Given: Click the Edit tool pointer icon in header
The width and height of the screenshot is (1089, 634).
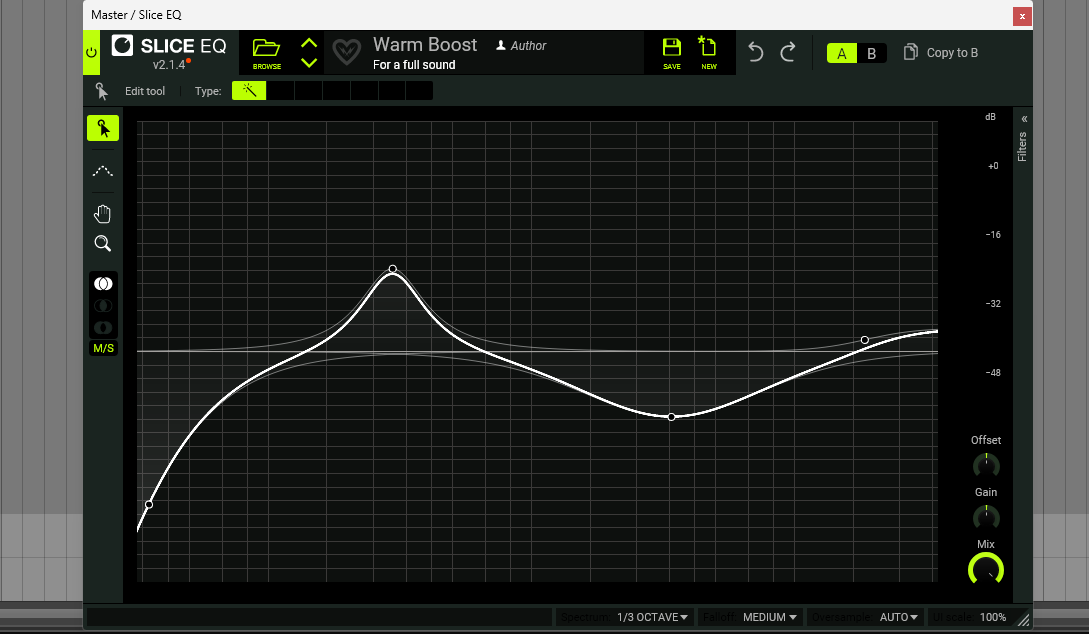Looking at the screenshot, I should tap(102, 91).
